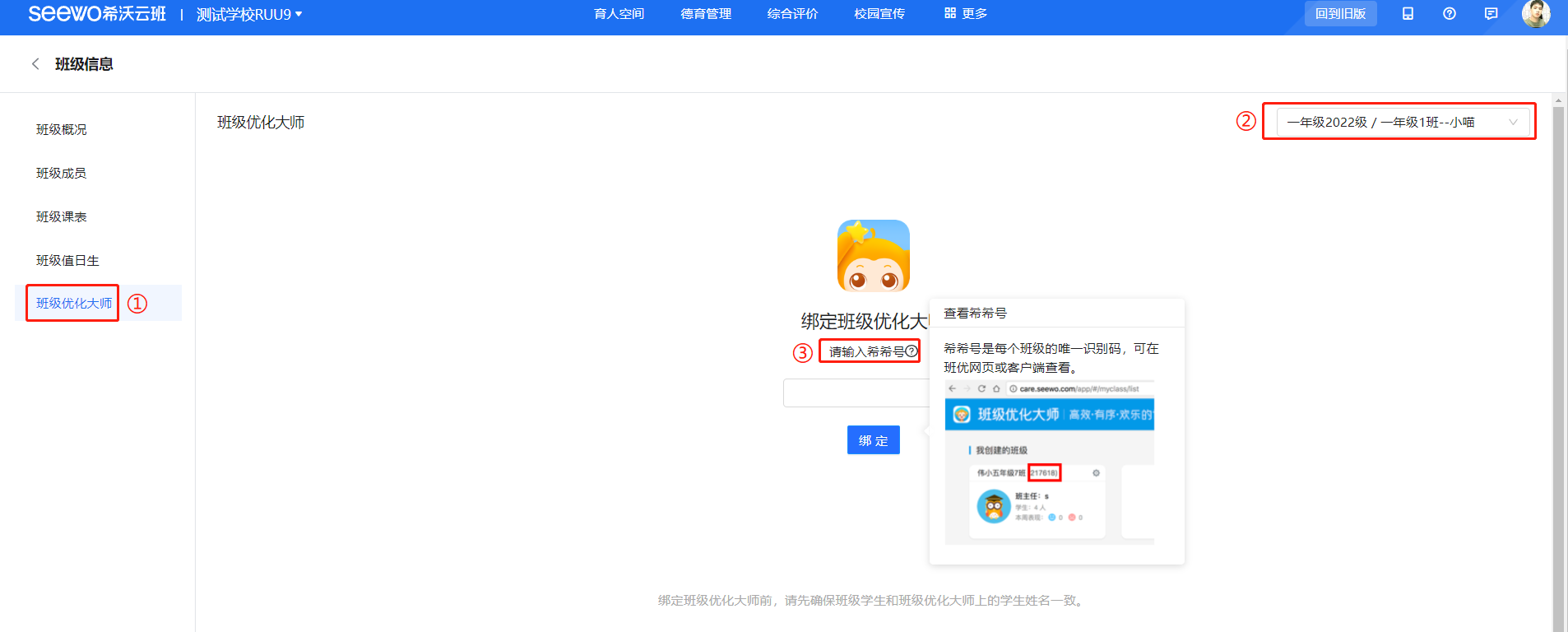Open the feedback message icon in header
Image resolution: width=1568 pixels, height=632 pixels.
[x=1491, y=14]
